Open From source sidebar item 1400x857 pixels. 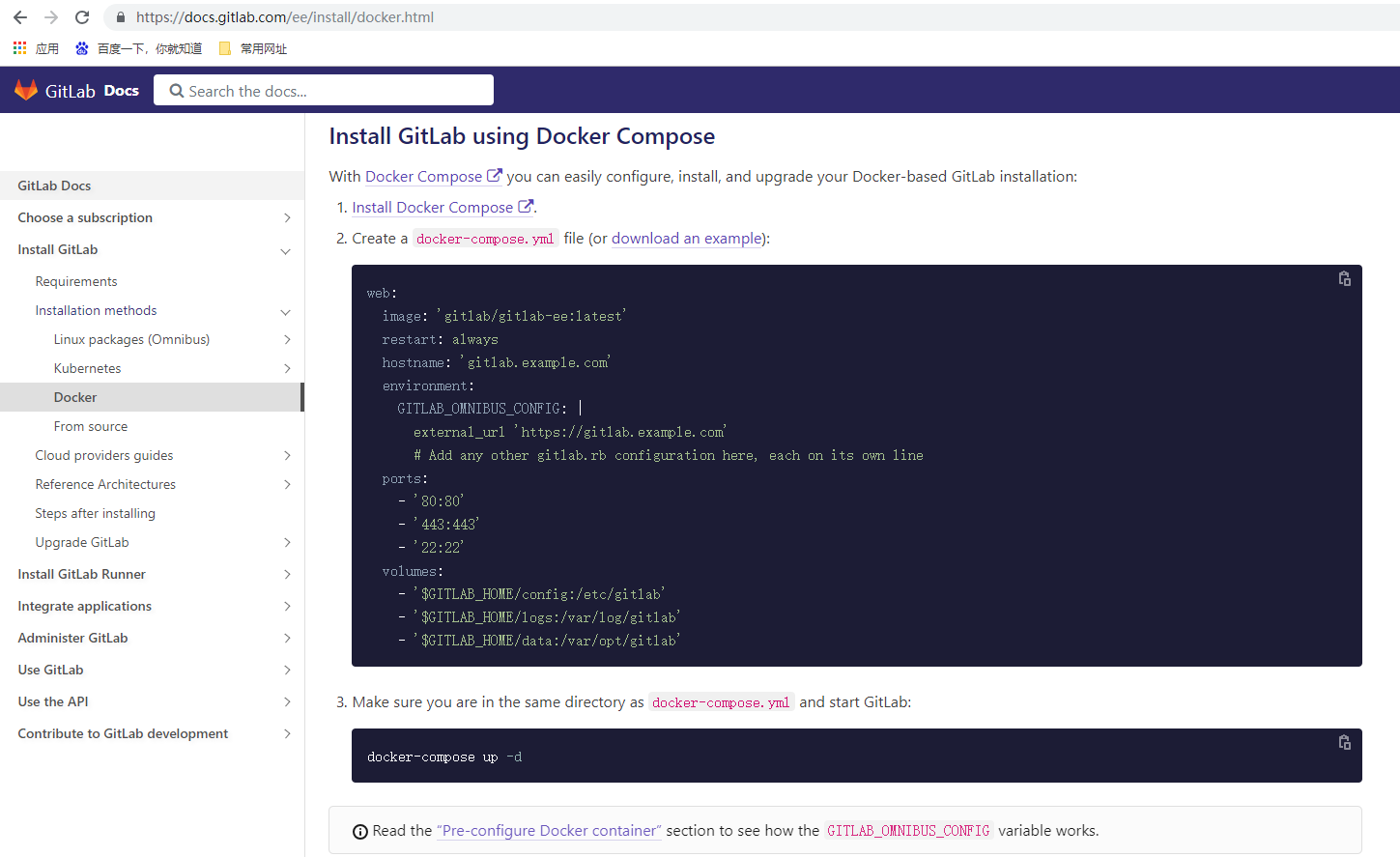click(x=91, y=426)
